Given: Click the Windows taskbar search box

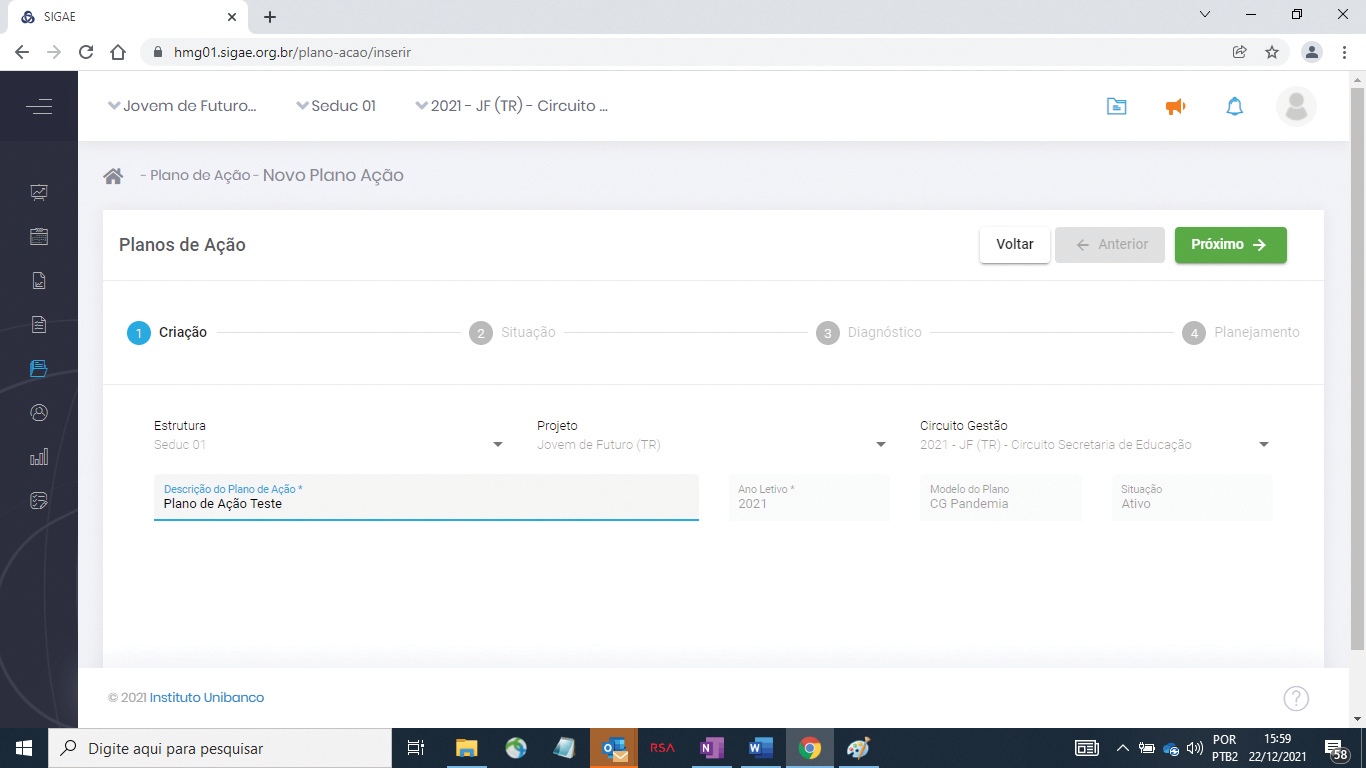Looking at the screenshot, I should [x=220, y=748].
